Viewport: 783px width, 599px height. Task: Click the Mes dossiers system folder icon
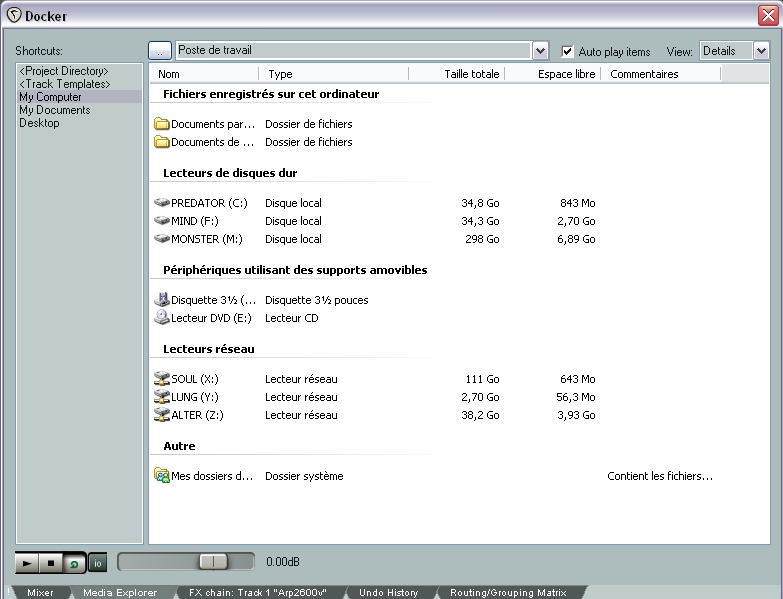pos(162,476)
